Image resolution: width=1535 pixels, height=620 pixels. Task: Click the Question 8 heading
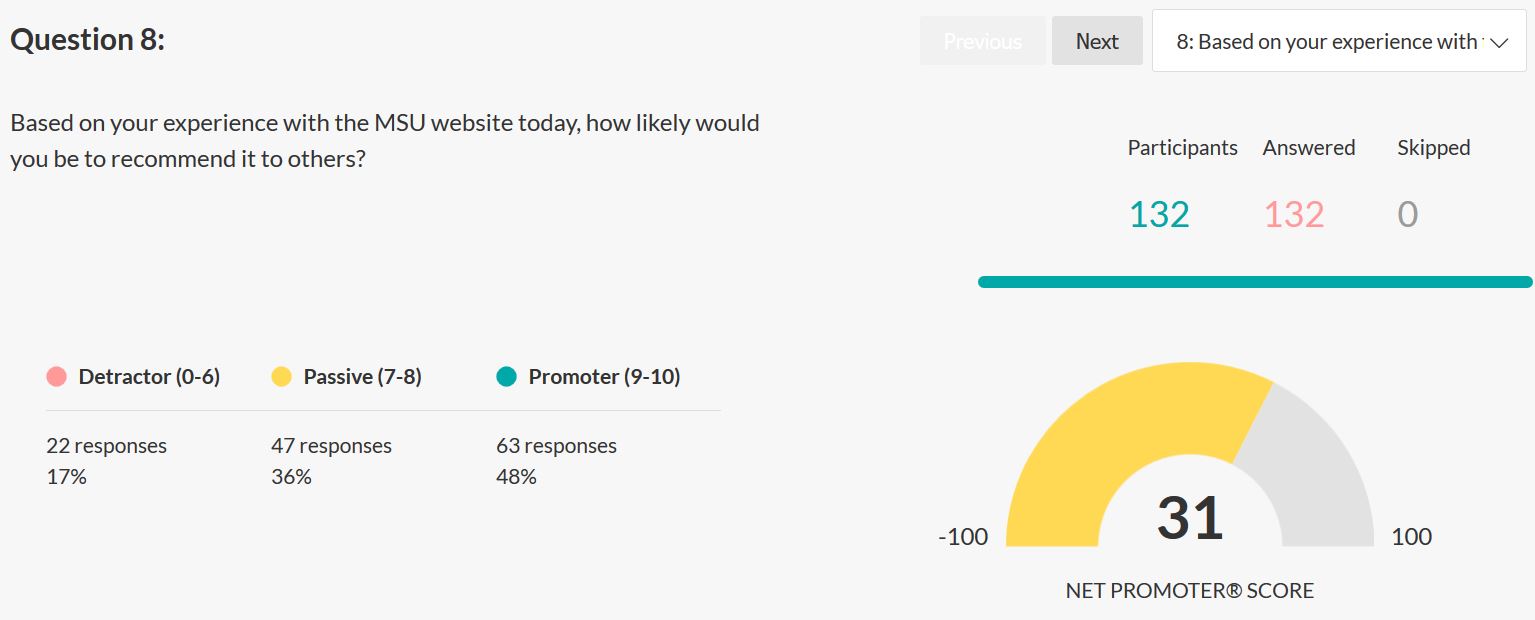pyautogui.click(x=87, y=40)
